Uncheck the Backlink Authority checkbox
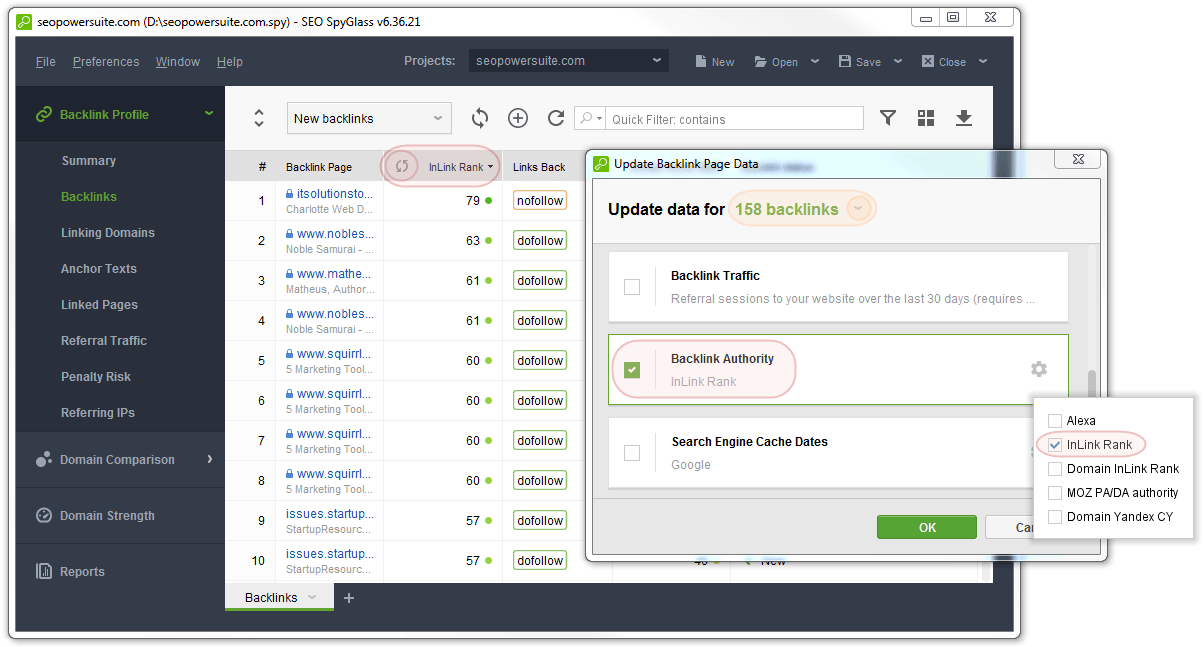 coord(632,370)
